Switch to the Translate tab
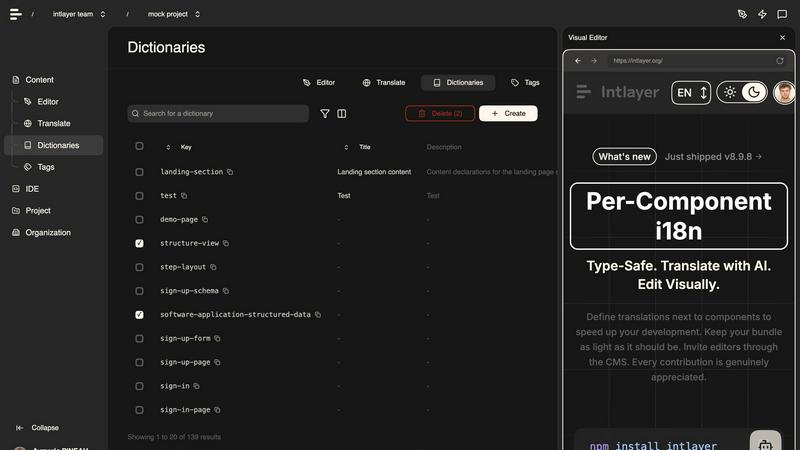Viewport: 800px width, 450px height. point(384,83)
